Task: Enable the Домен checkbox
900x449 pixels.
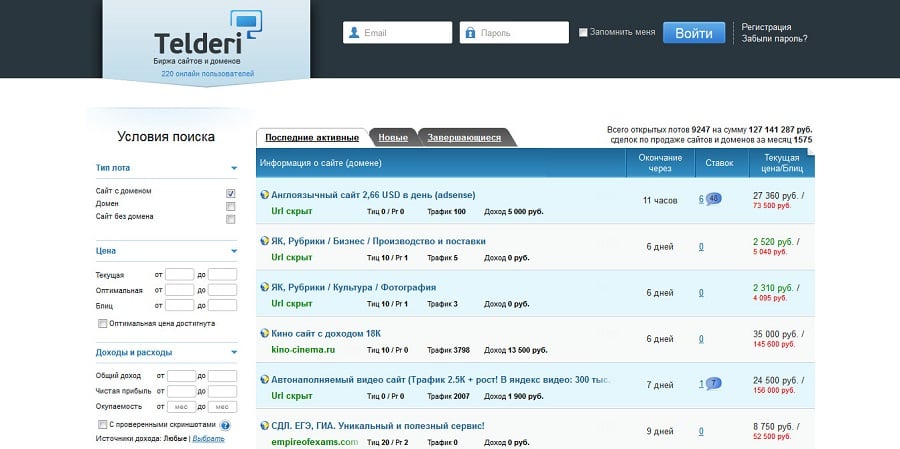Action: pyautogui.click(x=231, y=206)
